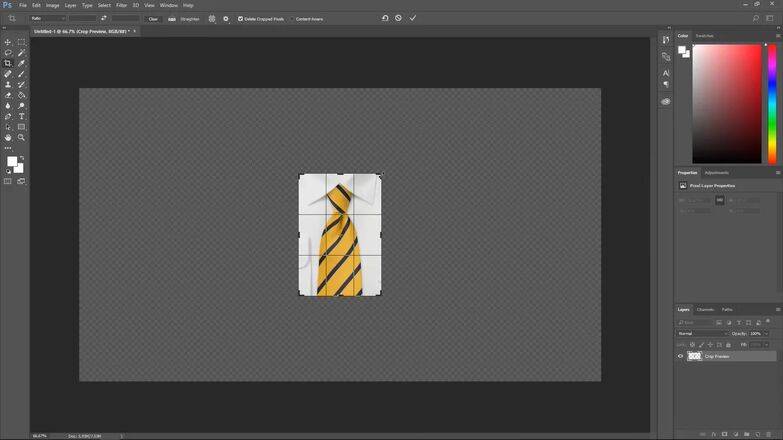Open crop overlay grid options
This screenshot has width=783, height=440.
tap(212, 18)
